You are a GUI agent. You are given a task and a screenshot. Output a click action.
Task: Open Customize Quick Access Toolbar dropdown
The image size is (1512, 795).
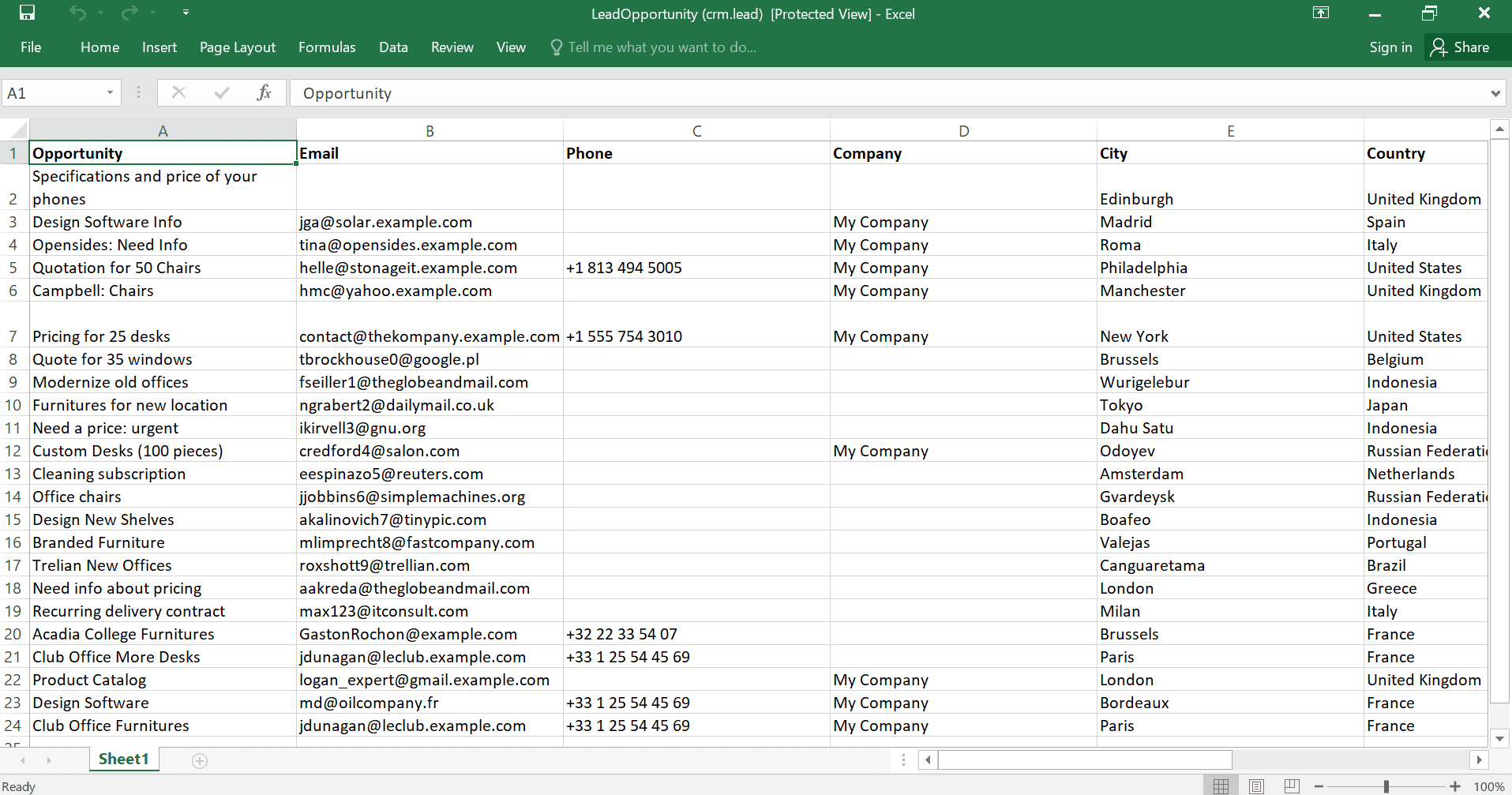pos(186,13)
